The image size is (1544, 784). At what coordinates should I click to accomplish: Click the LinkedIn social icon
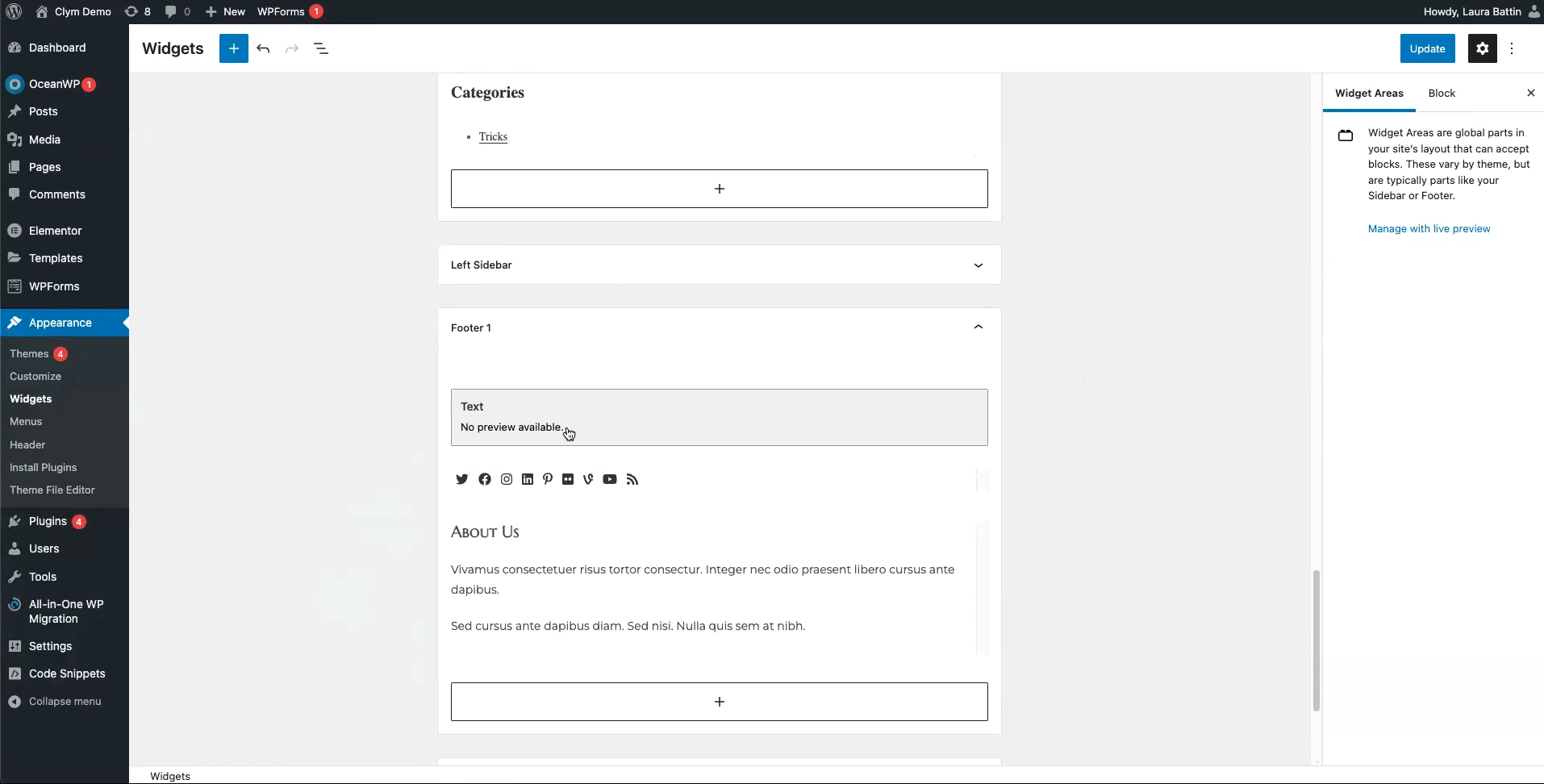coord(527,479)
